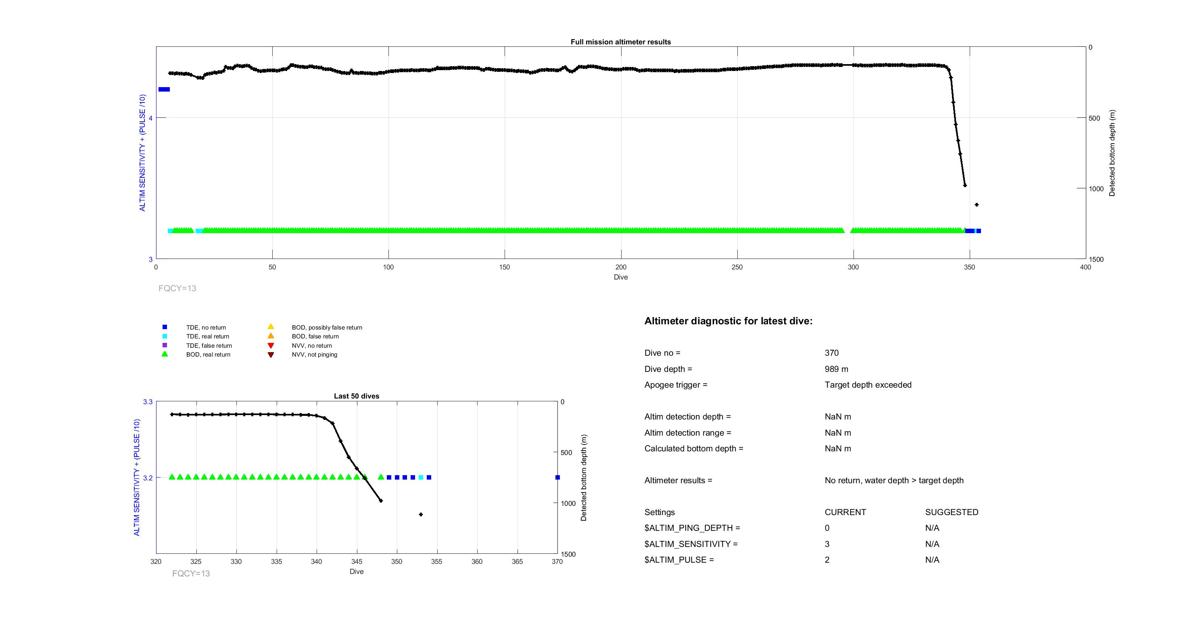Image resolution: width=1200 pixels, height=622 pixels.
Task: Click the 'SUGGESTED' column header
Action: pos(952,513)
